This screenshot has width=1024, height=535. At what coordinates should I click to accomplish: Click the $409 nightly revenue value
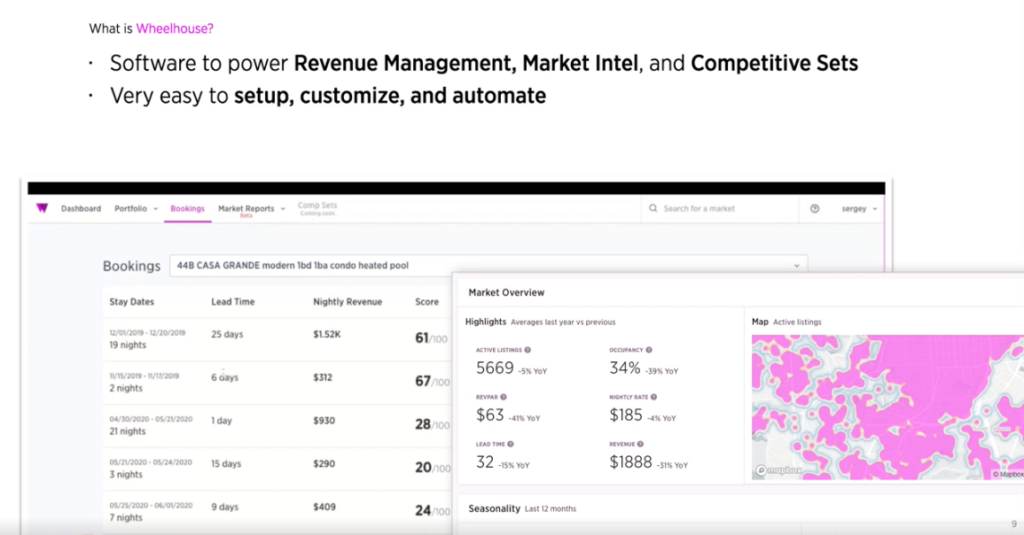click(x=324, y=507)
